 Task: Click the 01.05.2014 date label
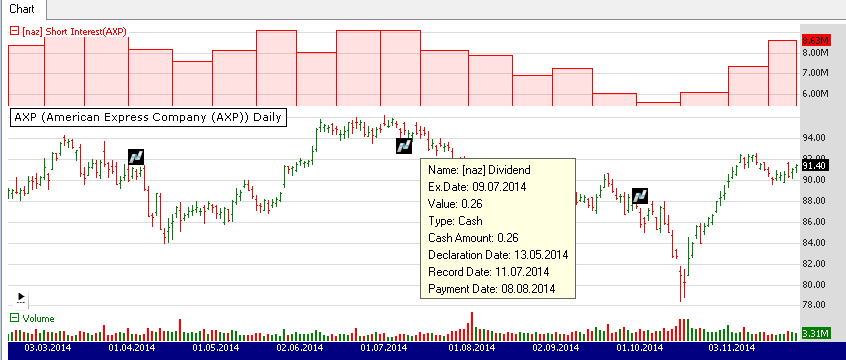(216, 347)
